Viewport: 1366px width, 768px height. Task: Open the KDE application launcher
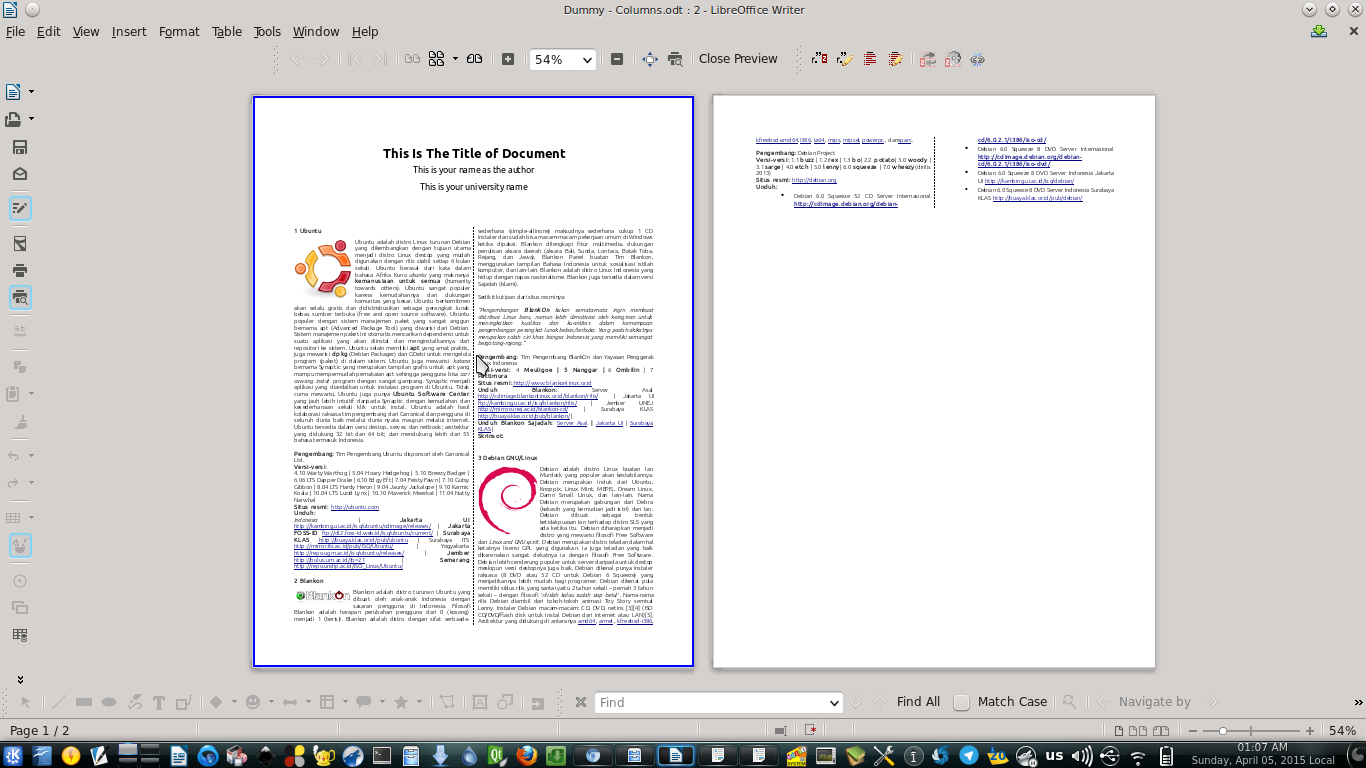point(14,756)
